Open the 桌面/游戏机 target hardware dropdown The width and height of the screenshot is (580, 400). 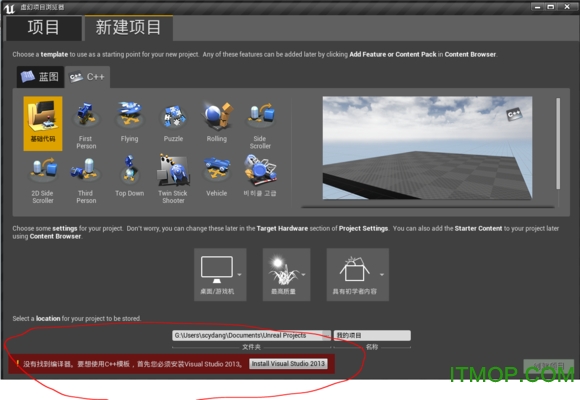[x=220, y=274]
